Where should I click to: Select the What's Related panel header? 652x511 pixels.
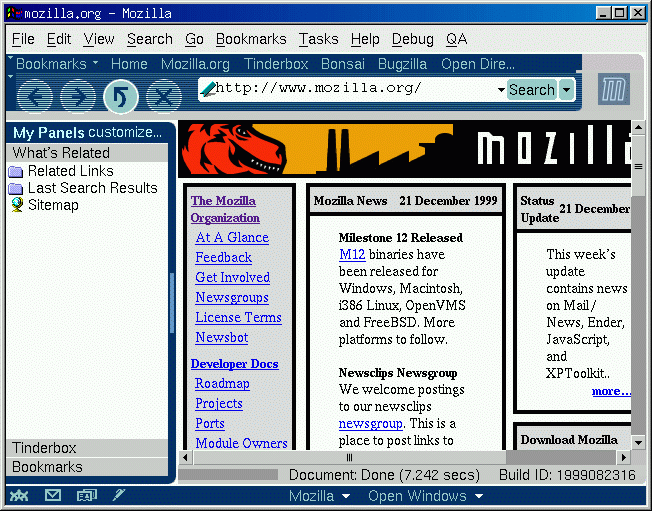pyautogui.click(x=87, y=153)
